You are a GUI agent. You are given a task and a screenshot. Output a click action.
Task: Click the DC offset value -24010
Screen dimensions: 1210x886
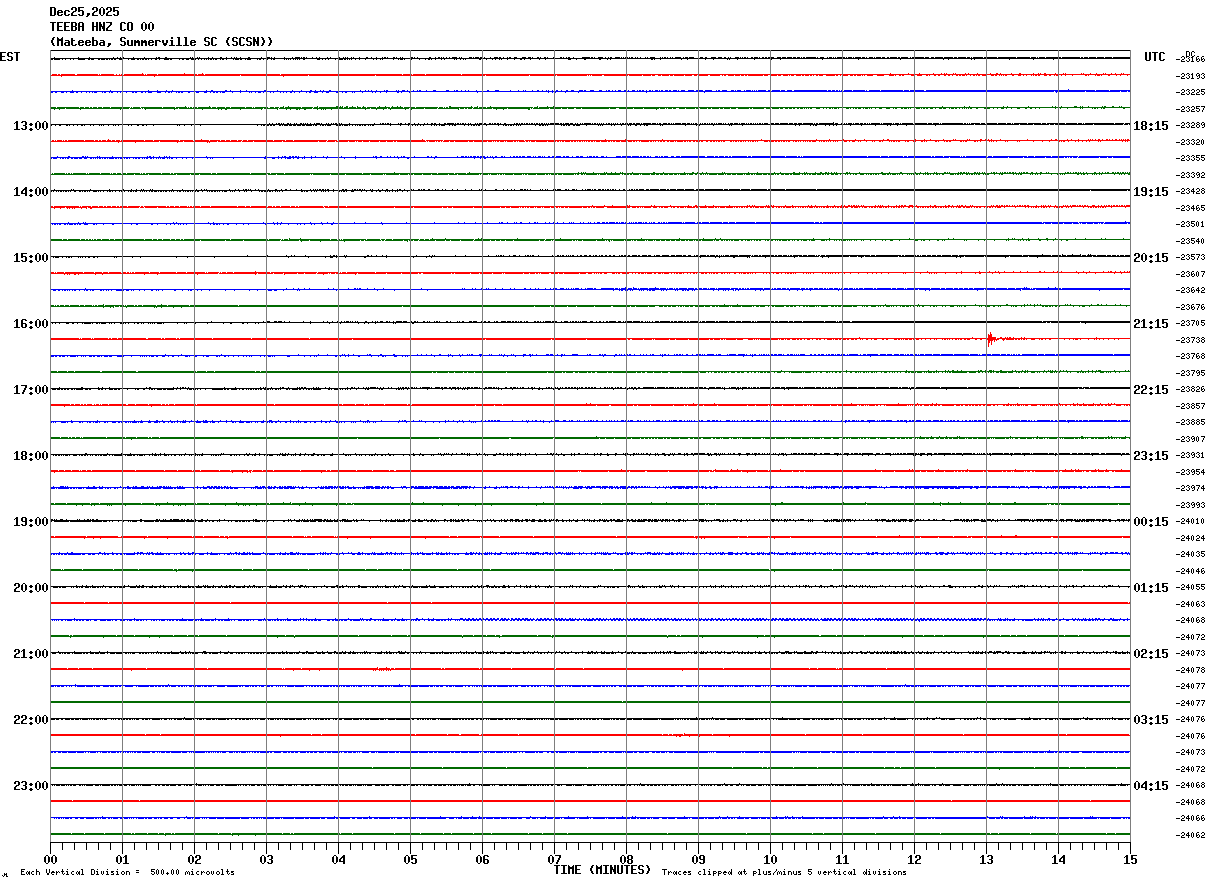pos(1191,521)
